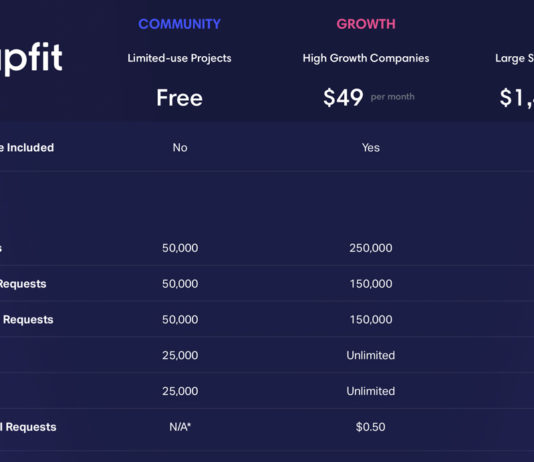Click the second Unlimited Growth value

[x=371, y=391]
